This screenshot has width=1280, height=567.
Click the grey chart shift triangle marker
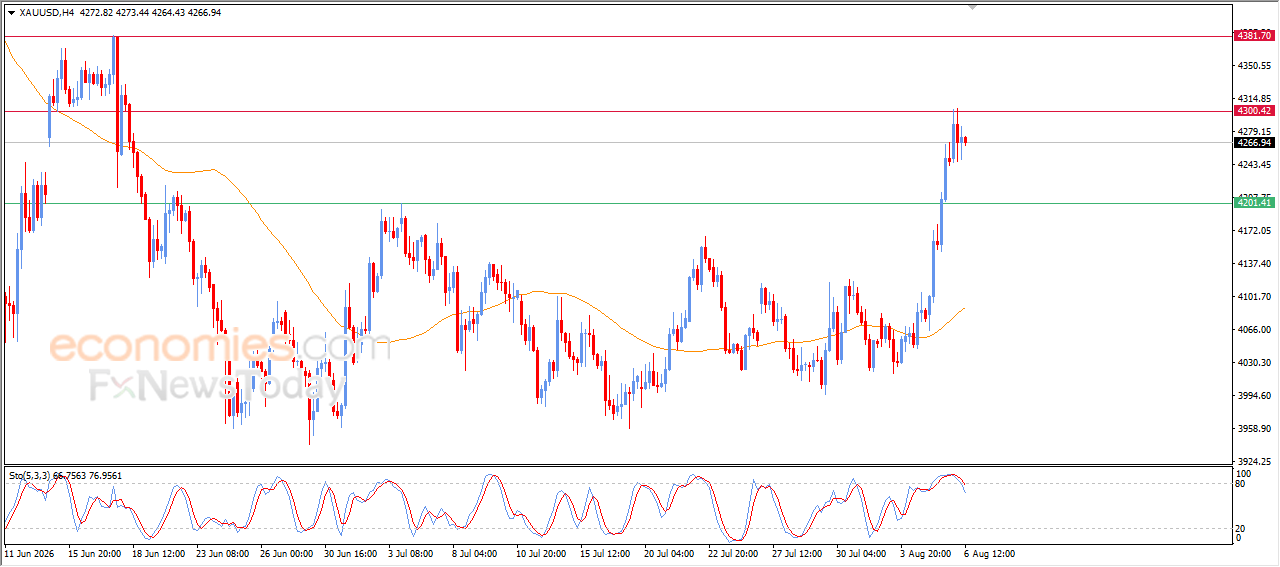973,7
